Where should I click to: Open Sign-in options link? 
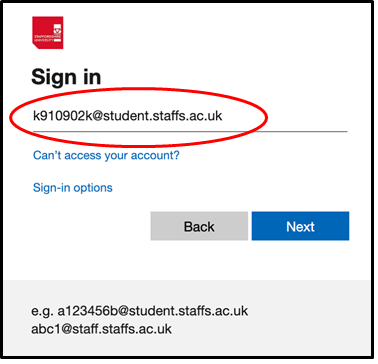[73, 190]
